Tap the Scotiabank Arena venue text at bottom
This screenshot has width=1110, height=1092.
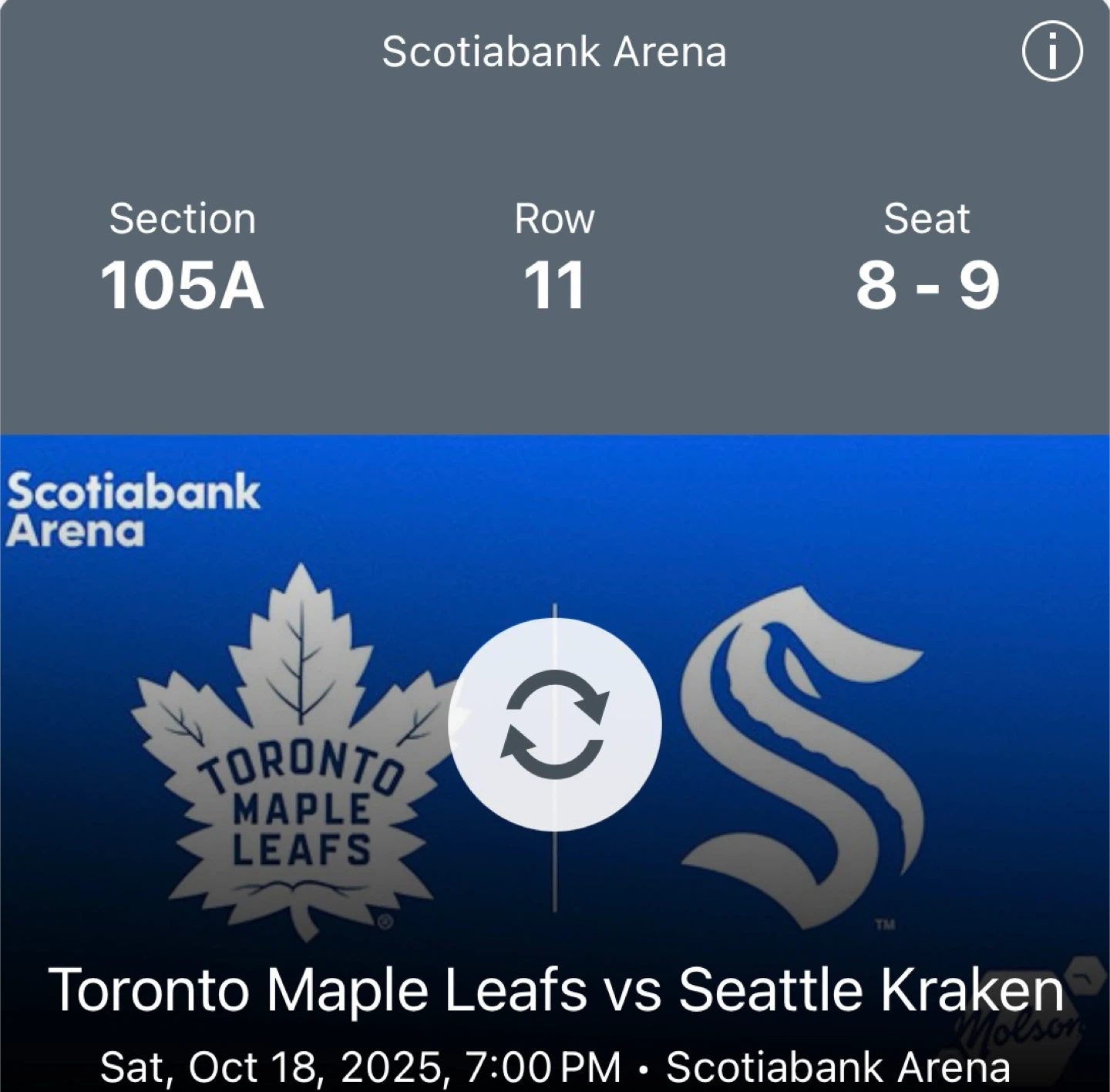point(838,1067)
